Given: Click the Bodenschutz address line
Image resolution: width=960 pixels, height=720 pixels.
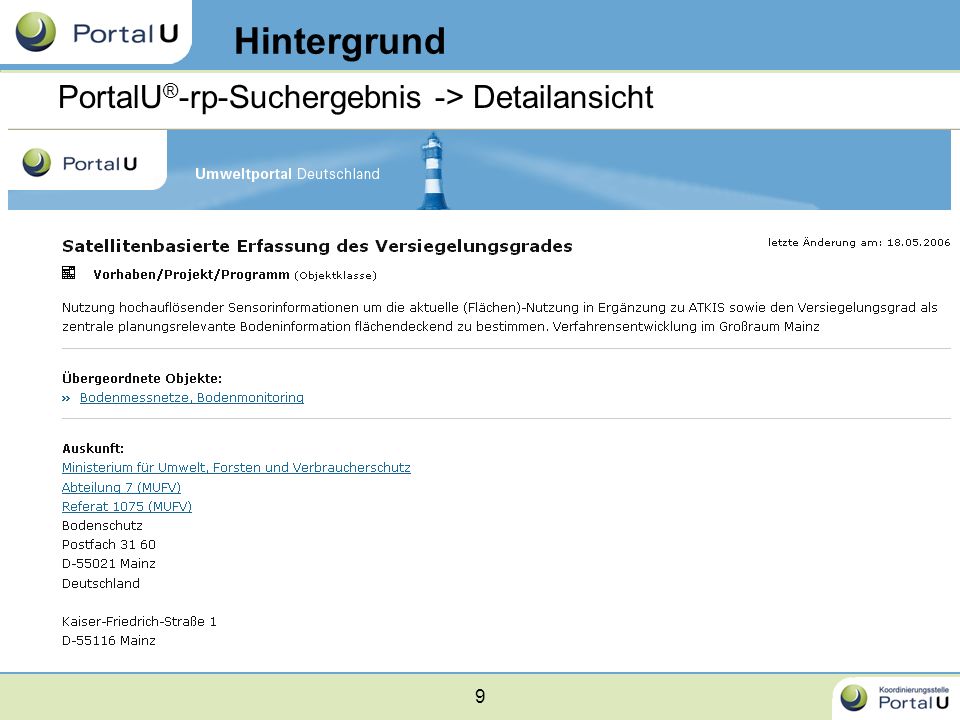Looking at the screenshot, I should tap(102, 526).
